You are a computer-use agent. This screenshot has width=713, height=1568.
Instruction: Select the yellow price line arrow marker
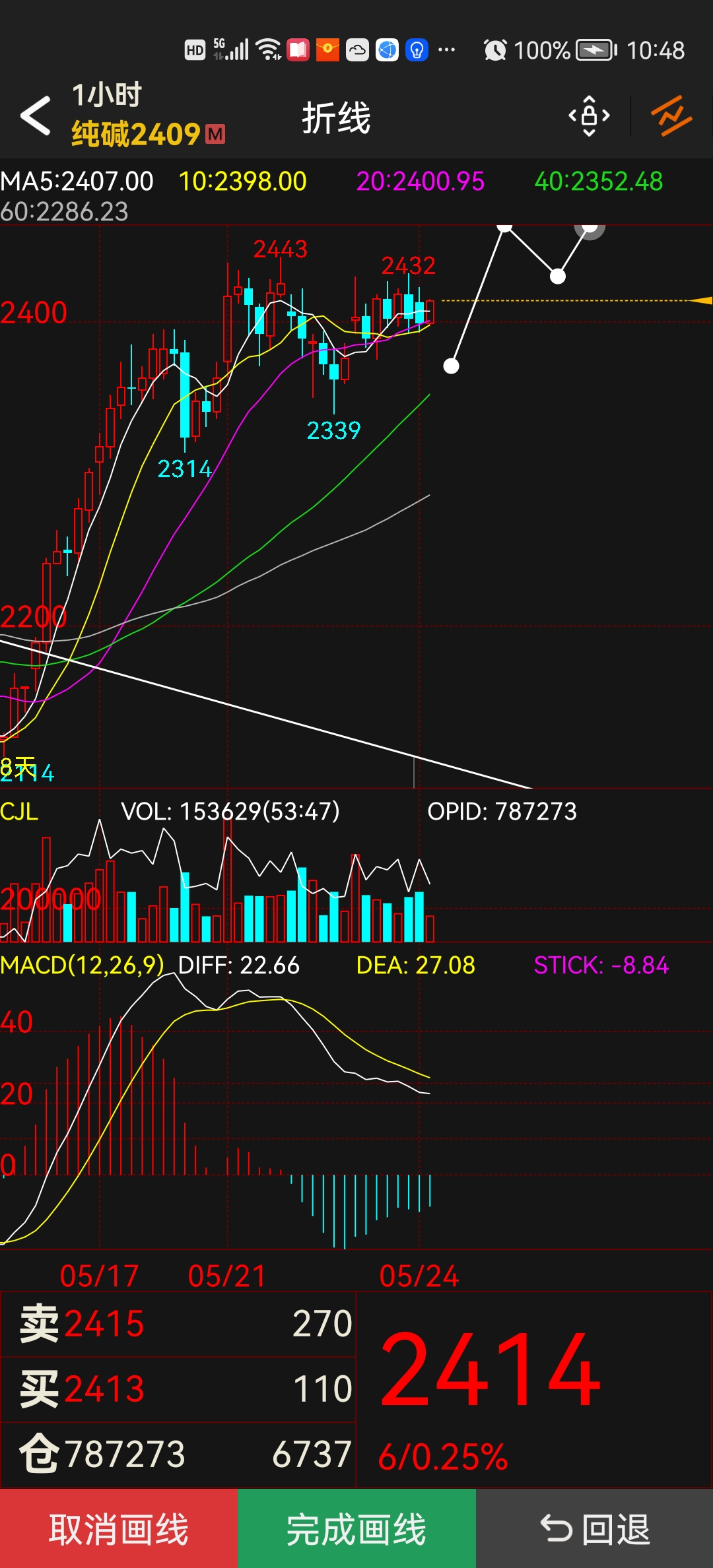click(x=700, y=301)
